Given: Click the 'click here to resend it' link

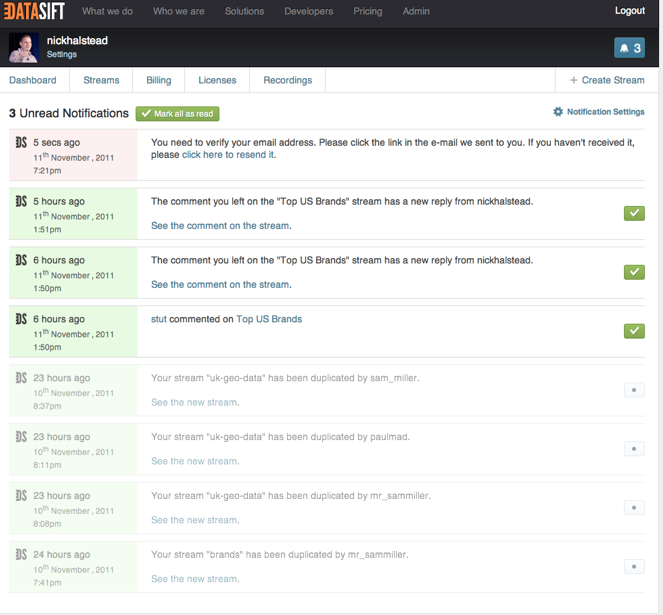Looking at the screenshot, I should pyautogui.click(x=228, y=155).
